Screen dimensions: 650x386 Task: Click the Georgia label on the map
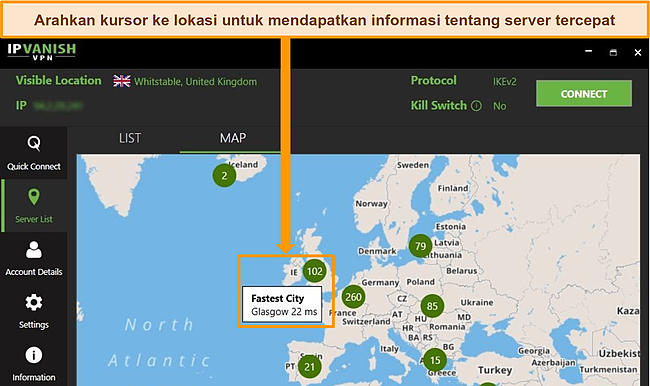click(534, 351)
